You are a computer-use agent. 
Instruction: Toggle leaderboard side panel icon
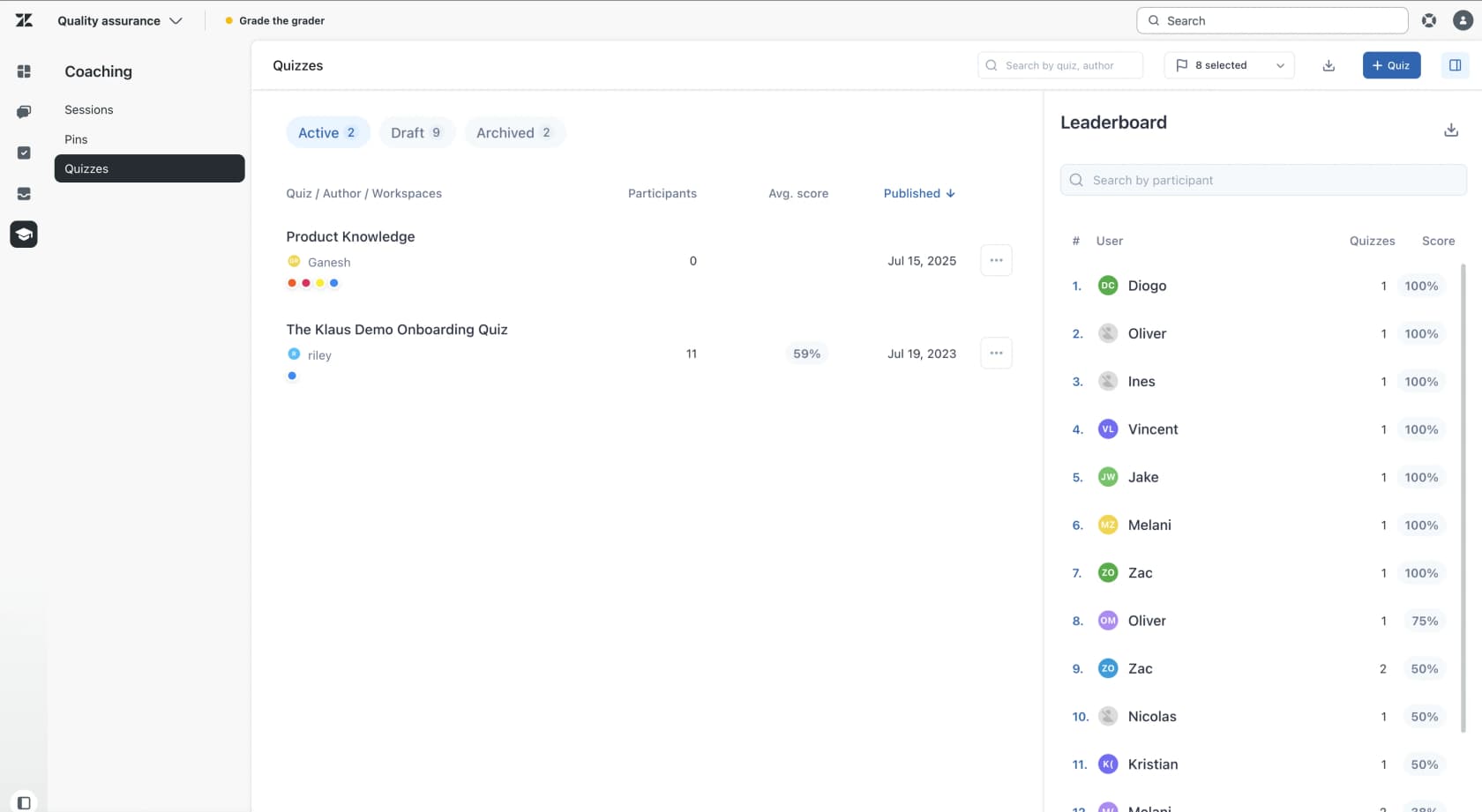pos(1456,65)
